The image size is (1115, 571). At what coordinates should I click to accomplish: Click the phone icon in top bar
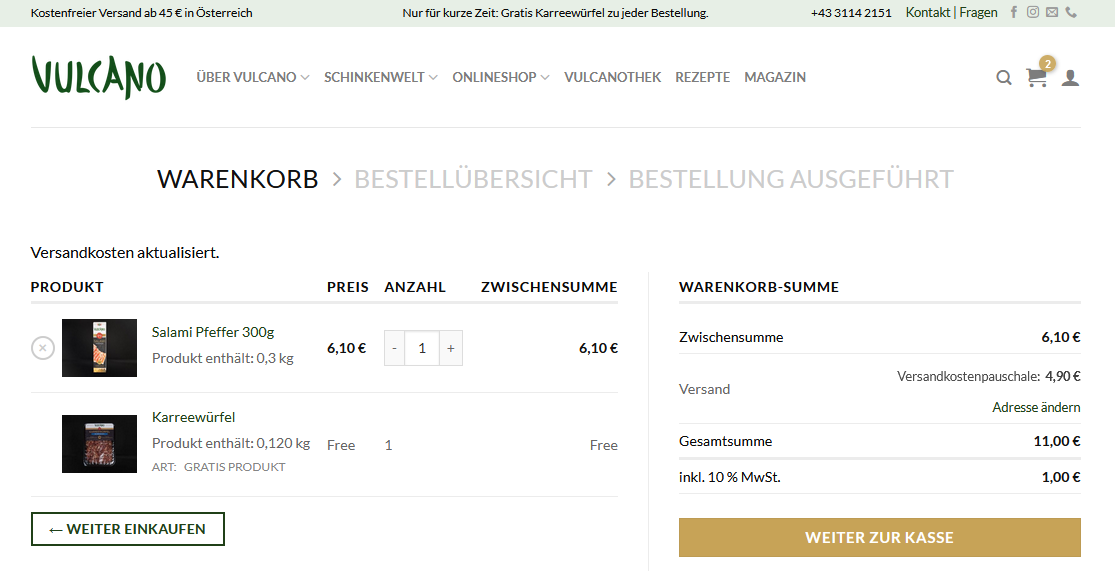pos(1071,12)
